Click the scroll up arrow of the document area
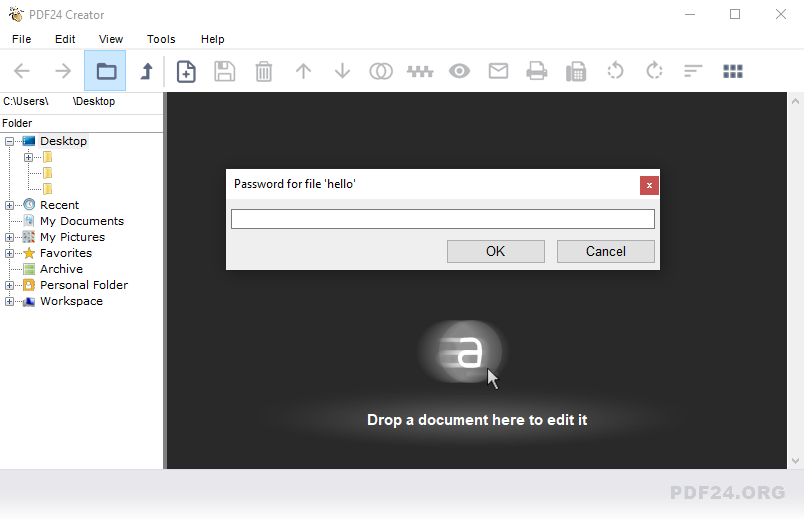804x519 pixels. [x=795, y=101]
